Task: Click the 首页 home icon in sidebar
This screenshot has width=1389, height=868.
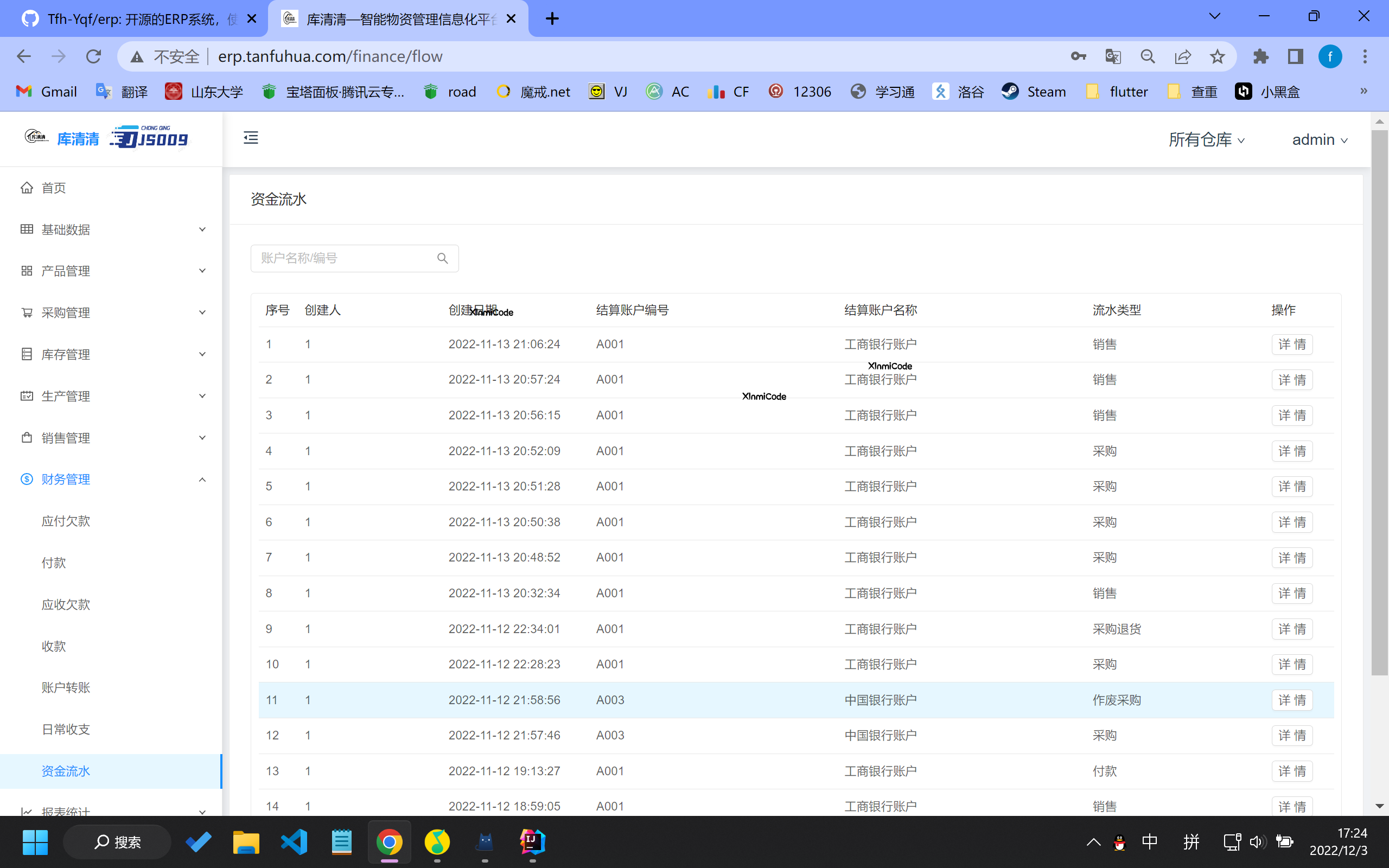Action: coord(27,188)
